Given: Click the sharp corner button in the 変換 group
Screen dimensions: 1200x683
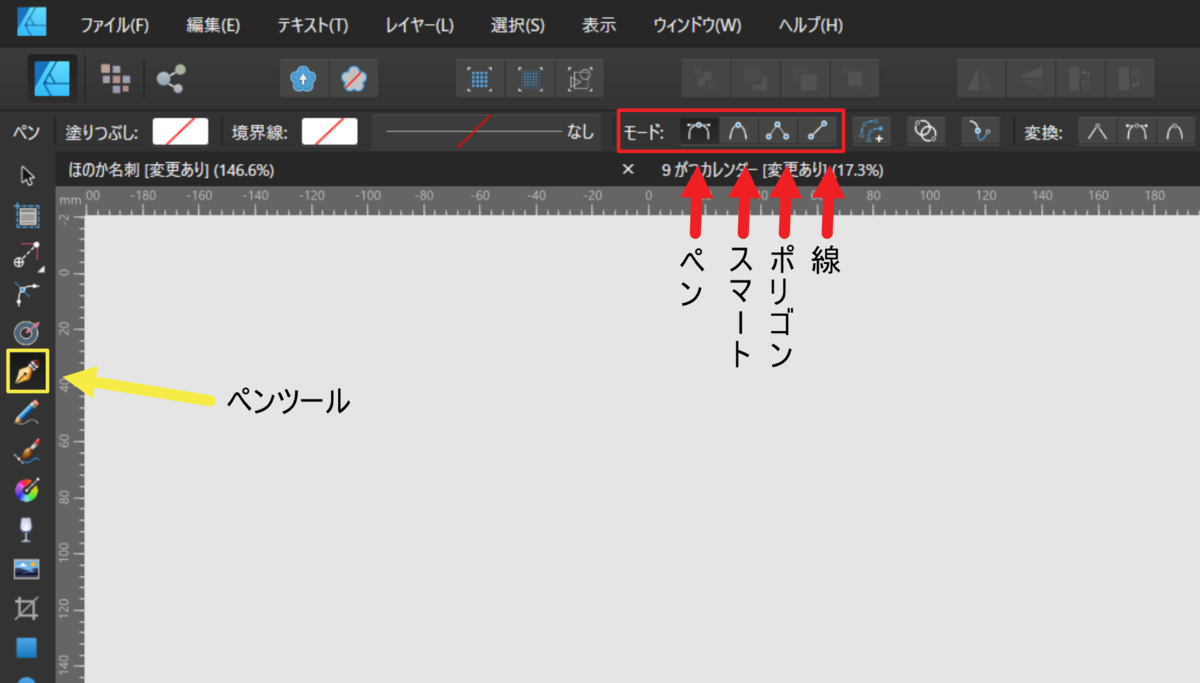Looking at the screenshot, I should (x=1097, y=130).
